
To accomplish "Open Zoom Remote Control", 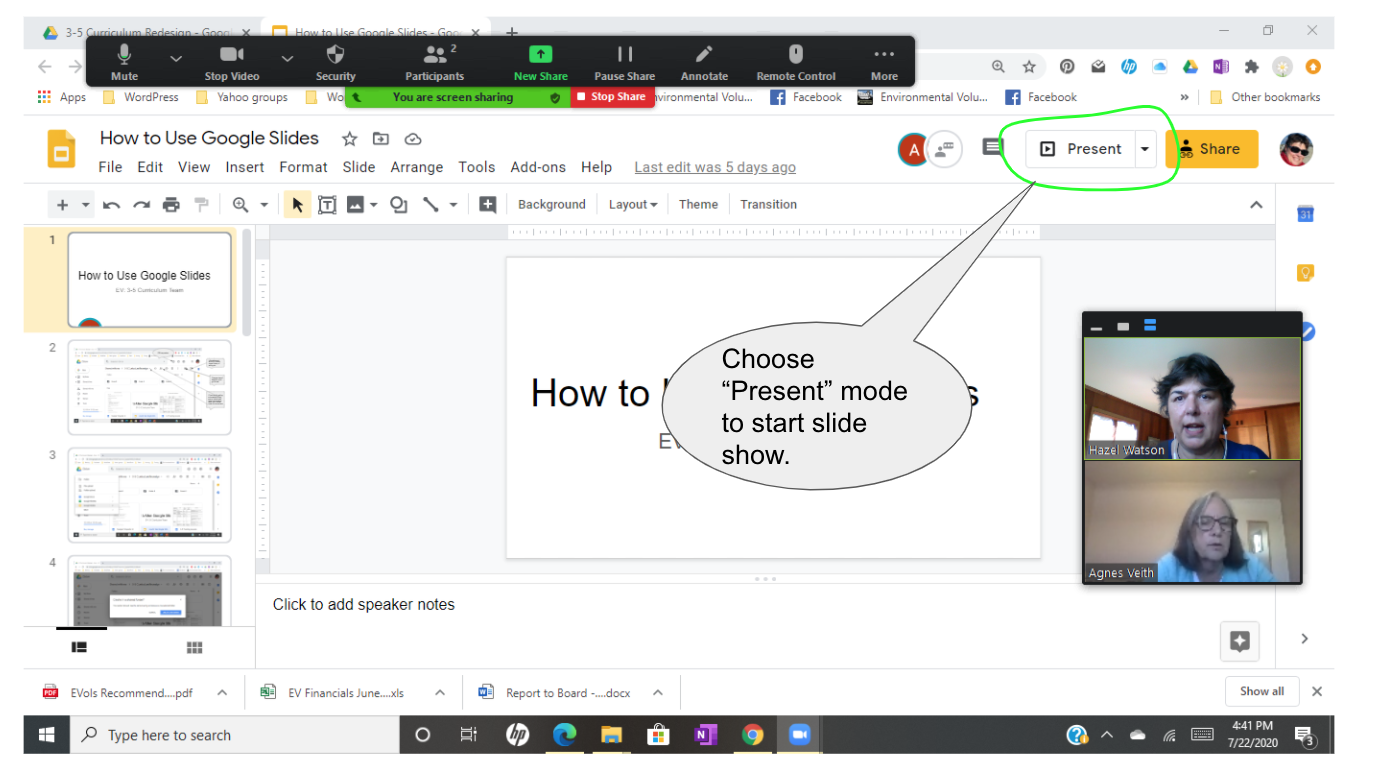I will (796, 61).
